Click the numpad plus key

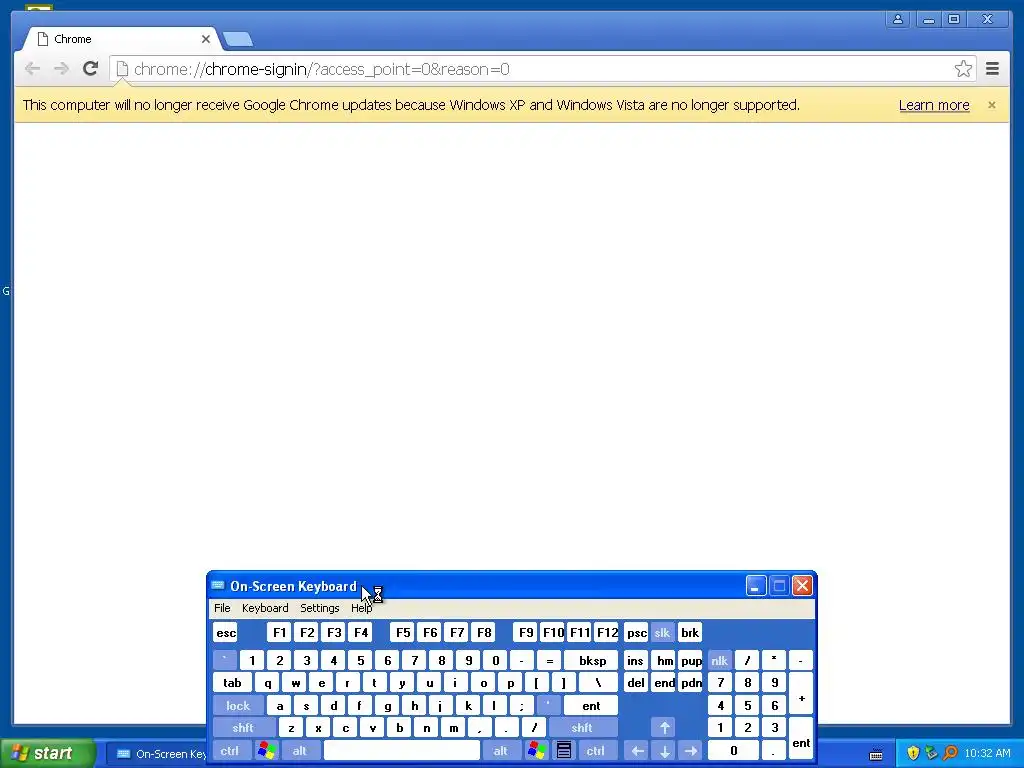pyautogui.click(x=801, y=694)
